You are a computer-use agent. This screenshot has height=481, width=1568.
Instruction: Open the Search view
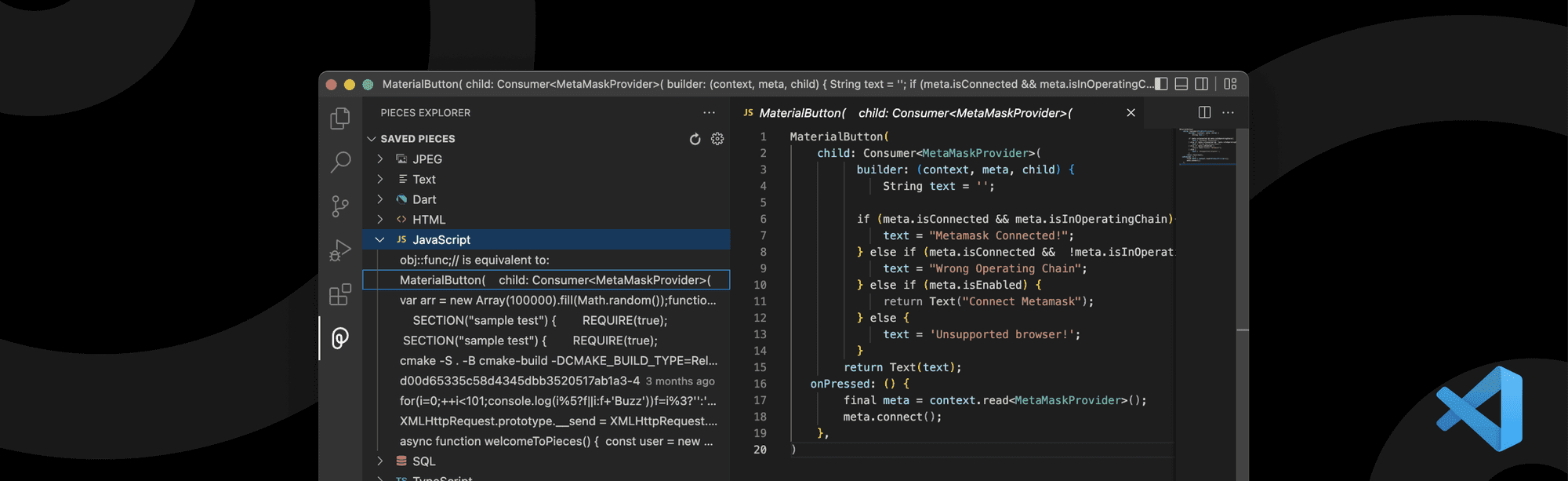pos(340,162)
